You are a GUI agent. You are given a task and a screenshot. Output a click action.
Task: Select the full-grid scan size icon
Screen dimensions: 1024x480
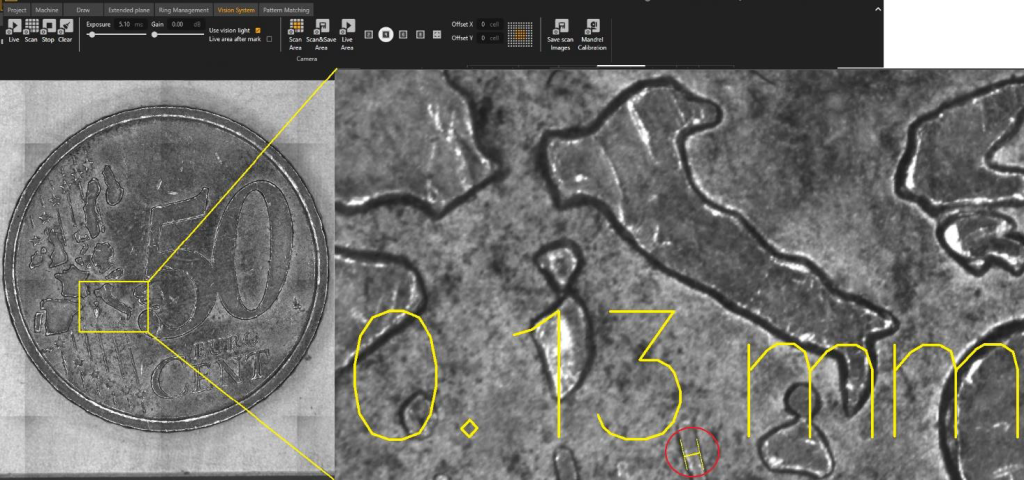coord(437,35)
